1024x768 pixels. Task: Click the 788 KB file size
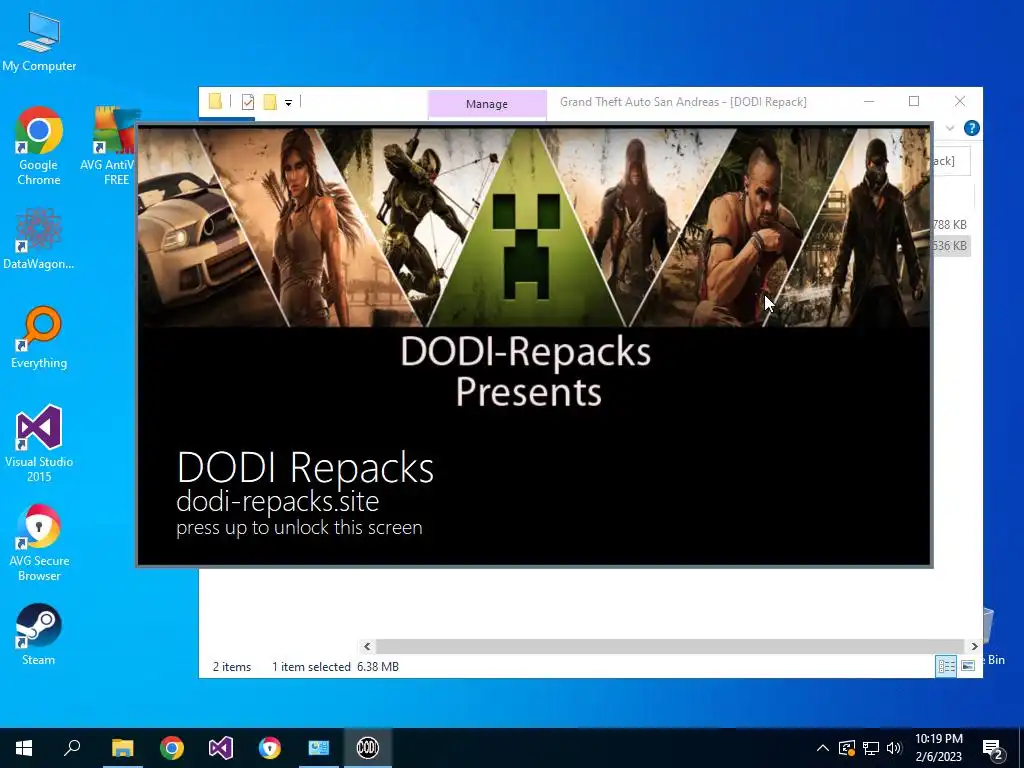950,225
